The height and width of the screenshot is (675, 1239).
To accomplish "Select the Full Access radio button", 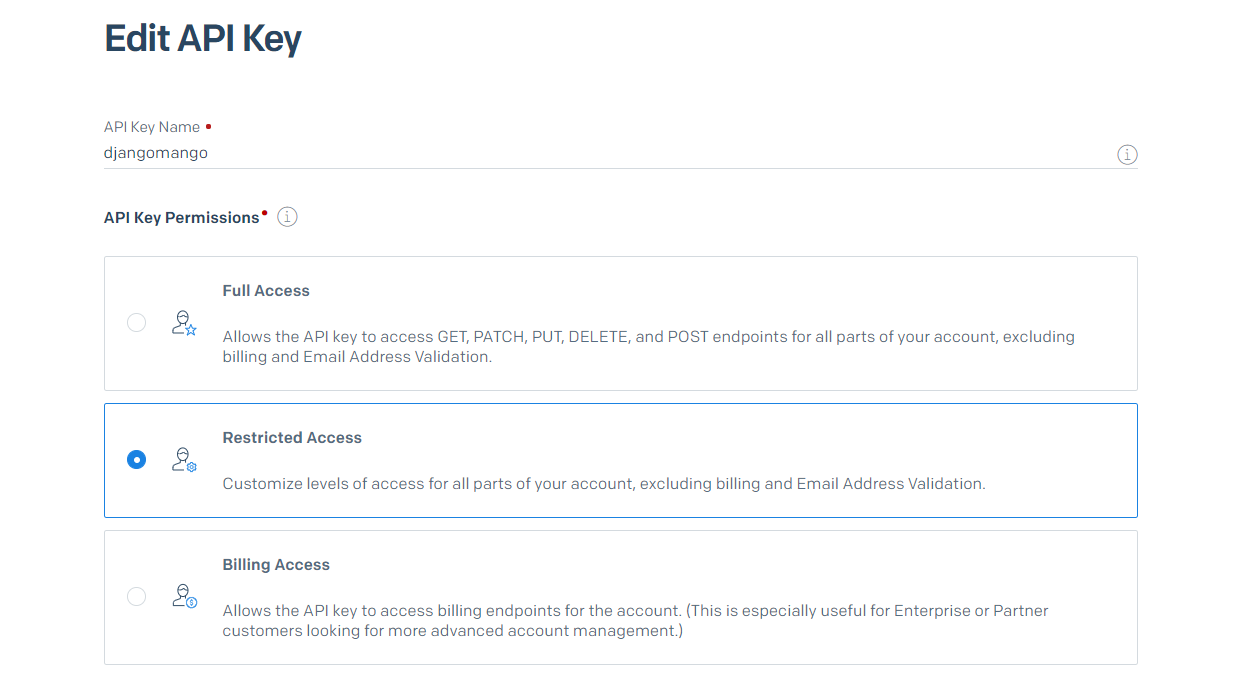I will tap(136, 323).
